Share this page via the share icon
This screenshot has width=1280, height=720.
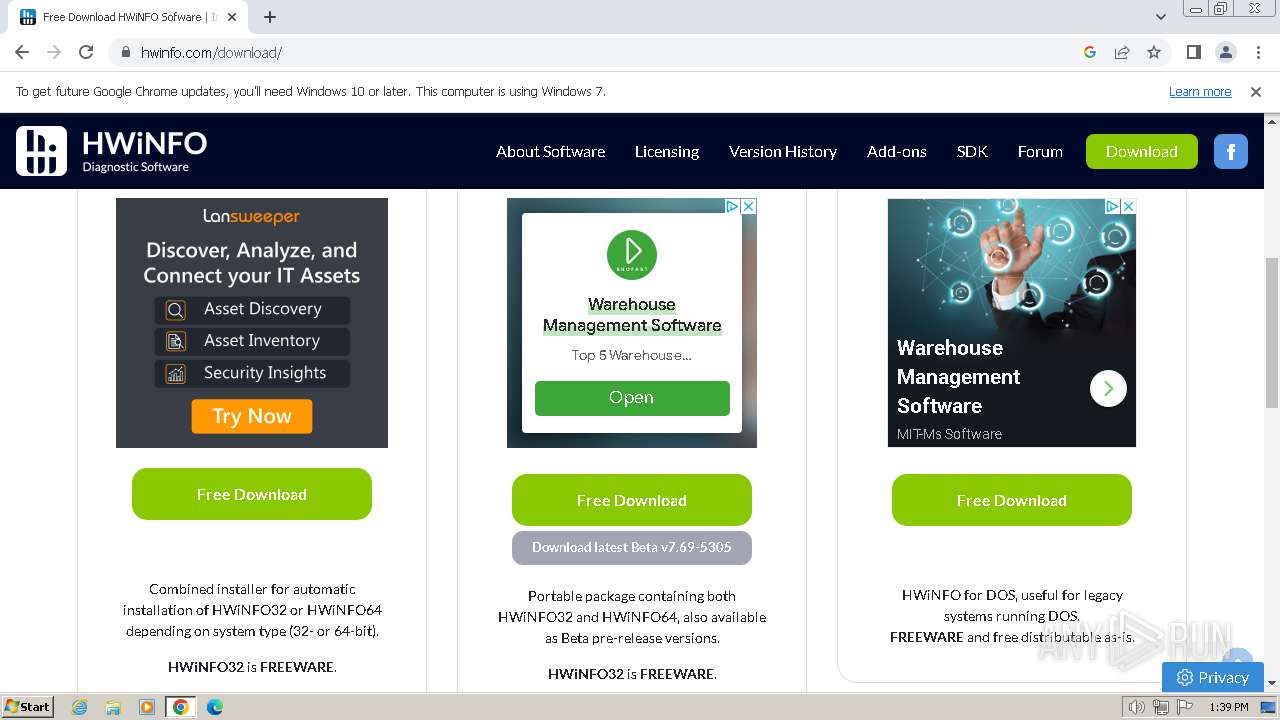tap(1122, 52)
